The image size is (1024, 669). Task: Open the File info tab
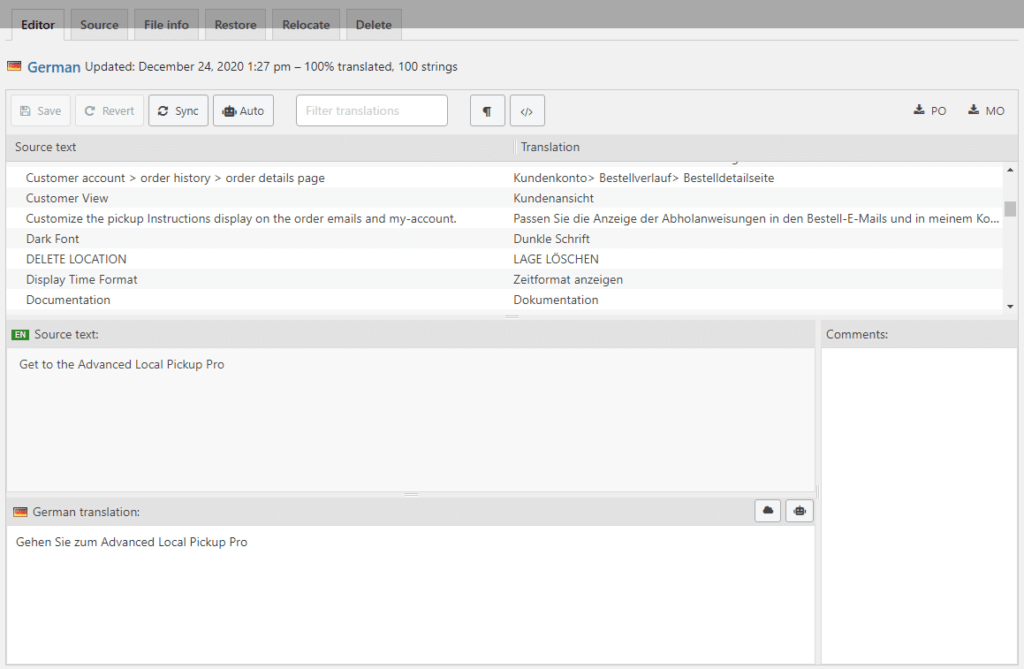(167, 25)
